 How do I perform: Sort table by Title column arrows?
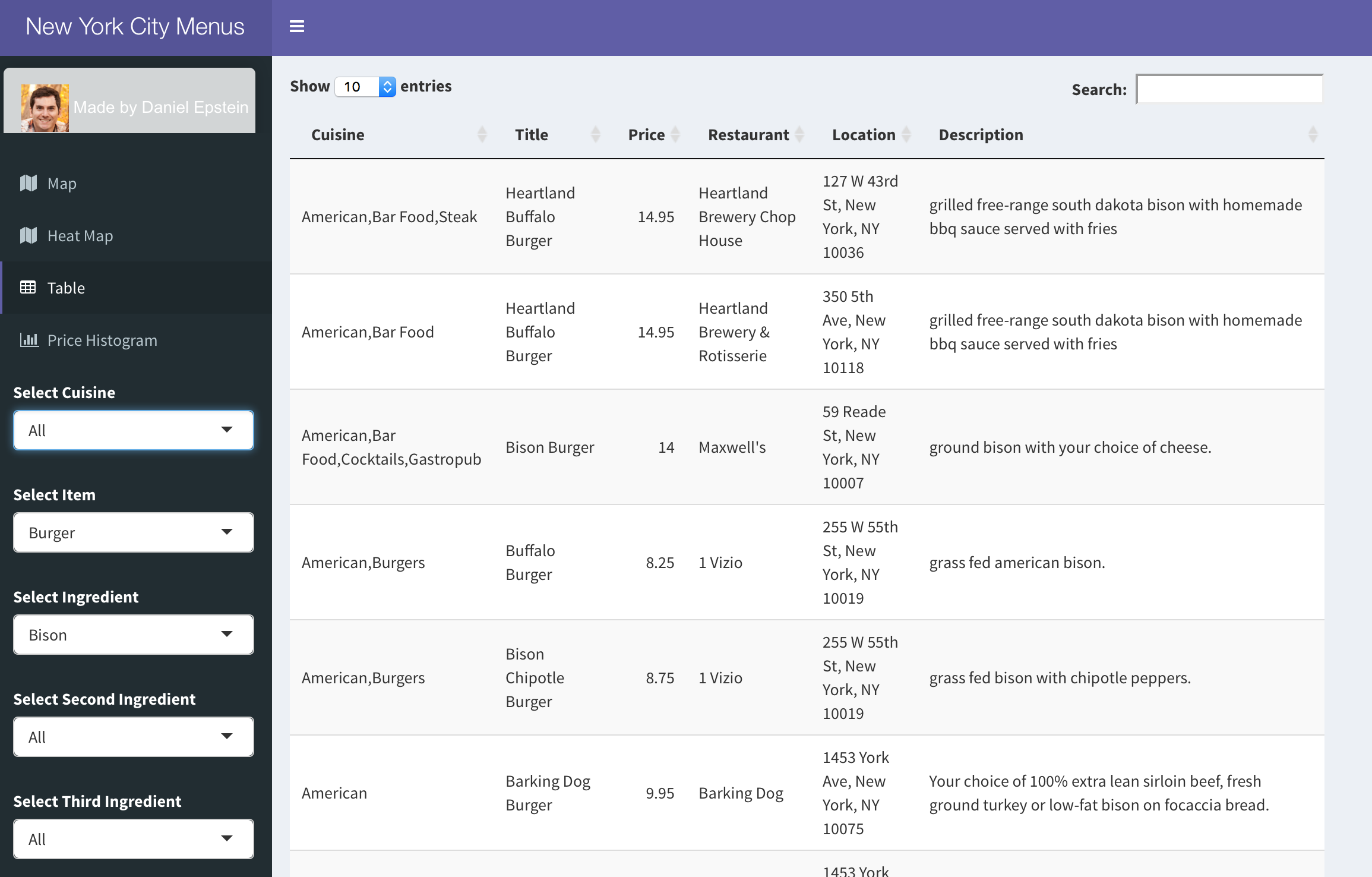[x=595, y=135]
